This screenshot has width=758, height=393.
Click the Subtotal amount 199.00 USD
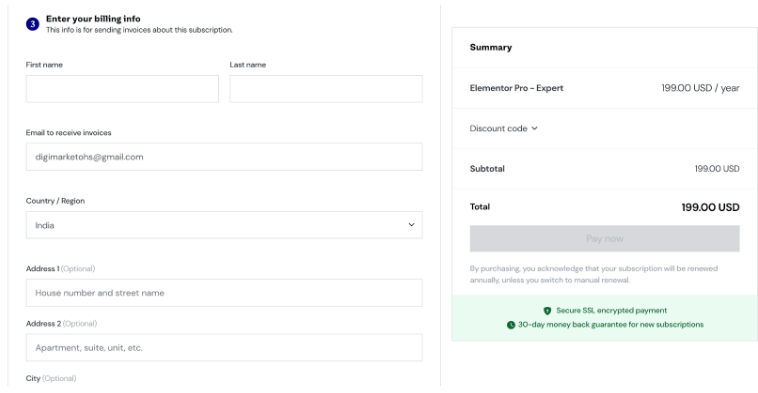pyautogui.click(x=717, y=169)
